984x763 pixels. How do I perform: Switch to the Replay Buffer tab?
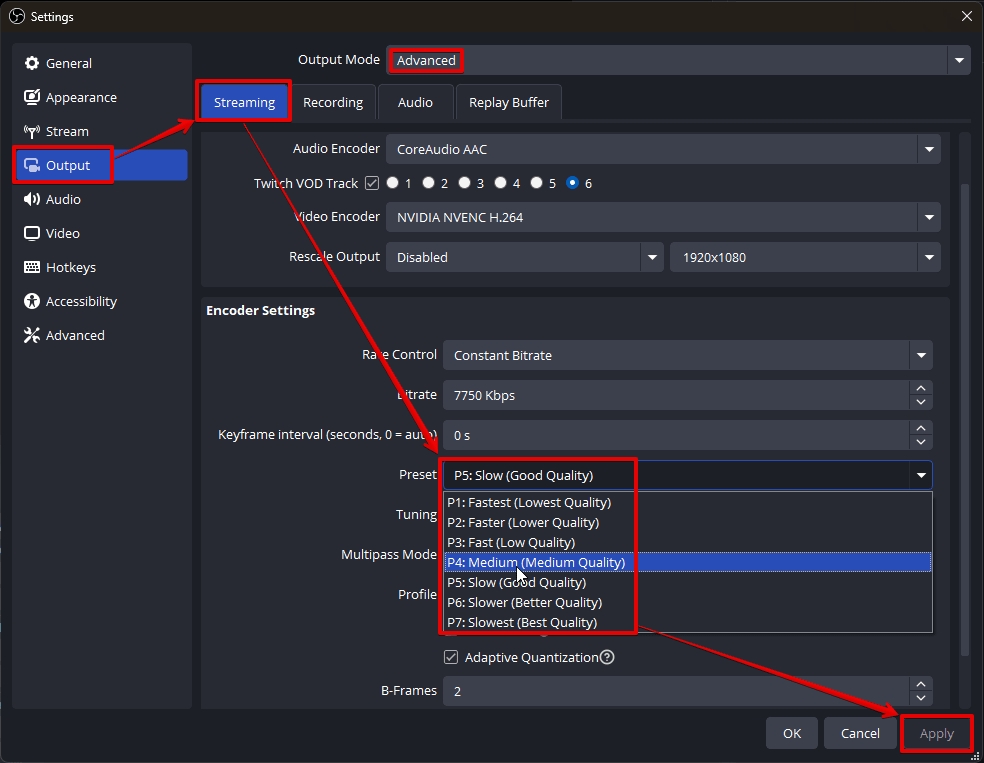(x=509, y=102)
